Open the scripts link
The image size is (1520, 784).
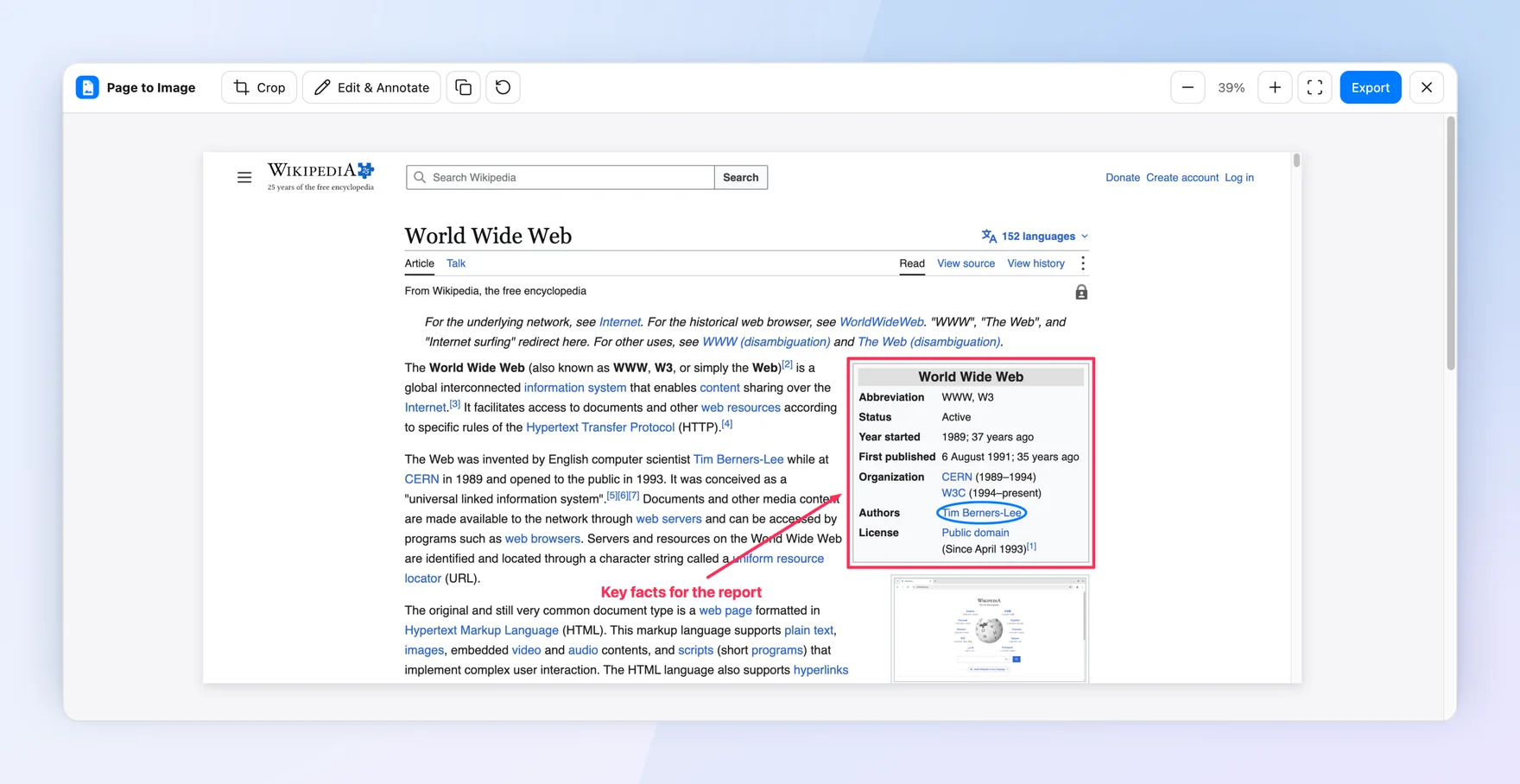tap(695, 650)
